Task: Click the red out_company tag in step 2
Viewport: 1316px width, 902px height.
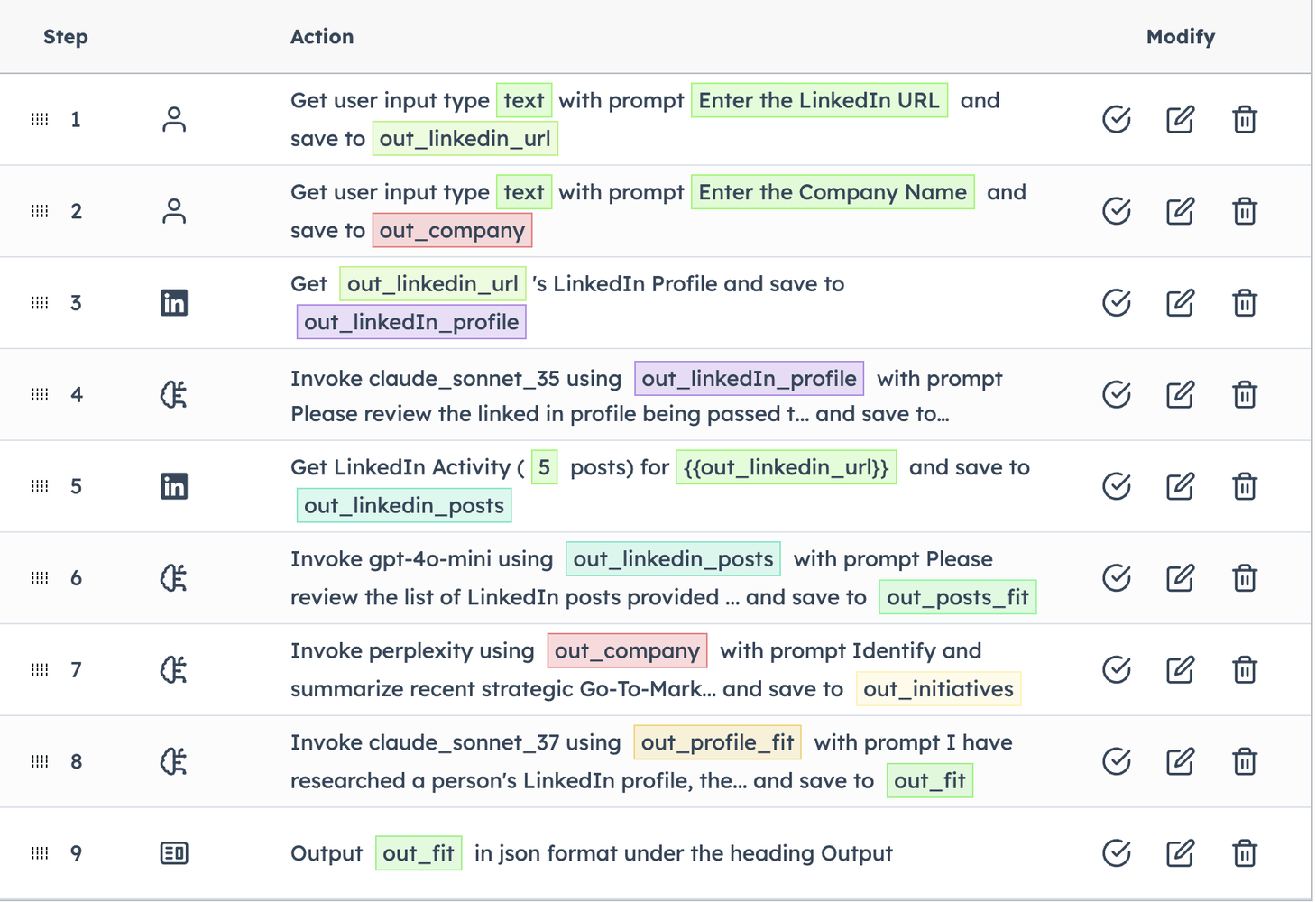Action: [x=452, y=231]
